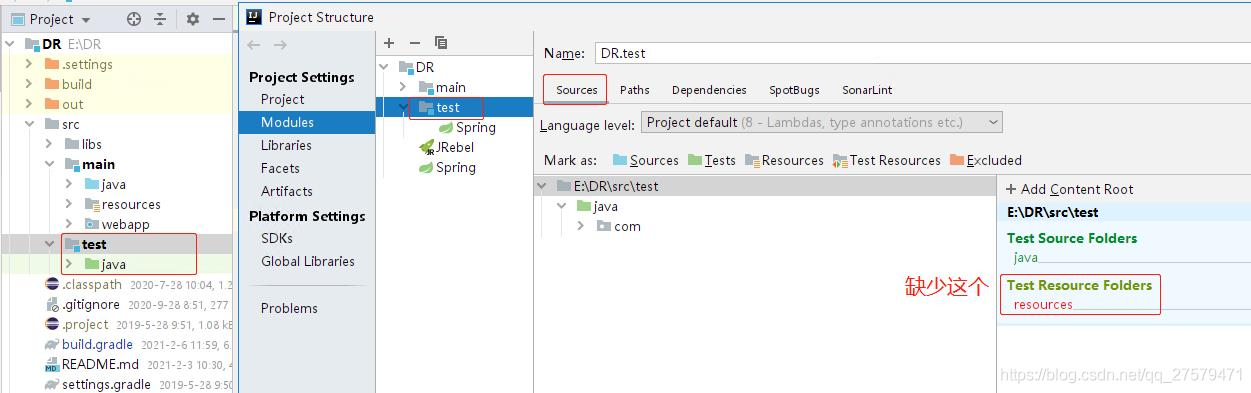Switch to the SonarLint tab

867,89
